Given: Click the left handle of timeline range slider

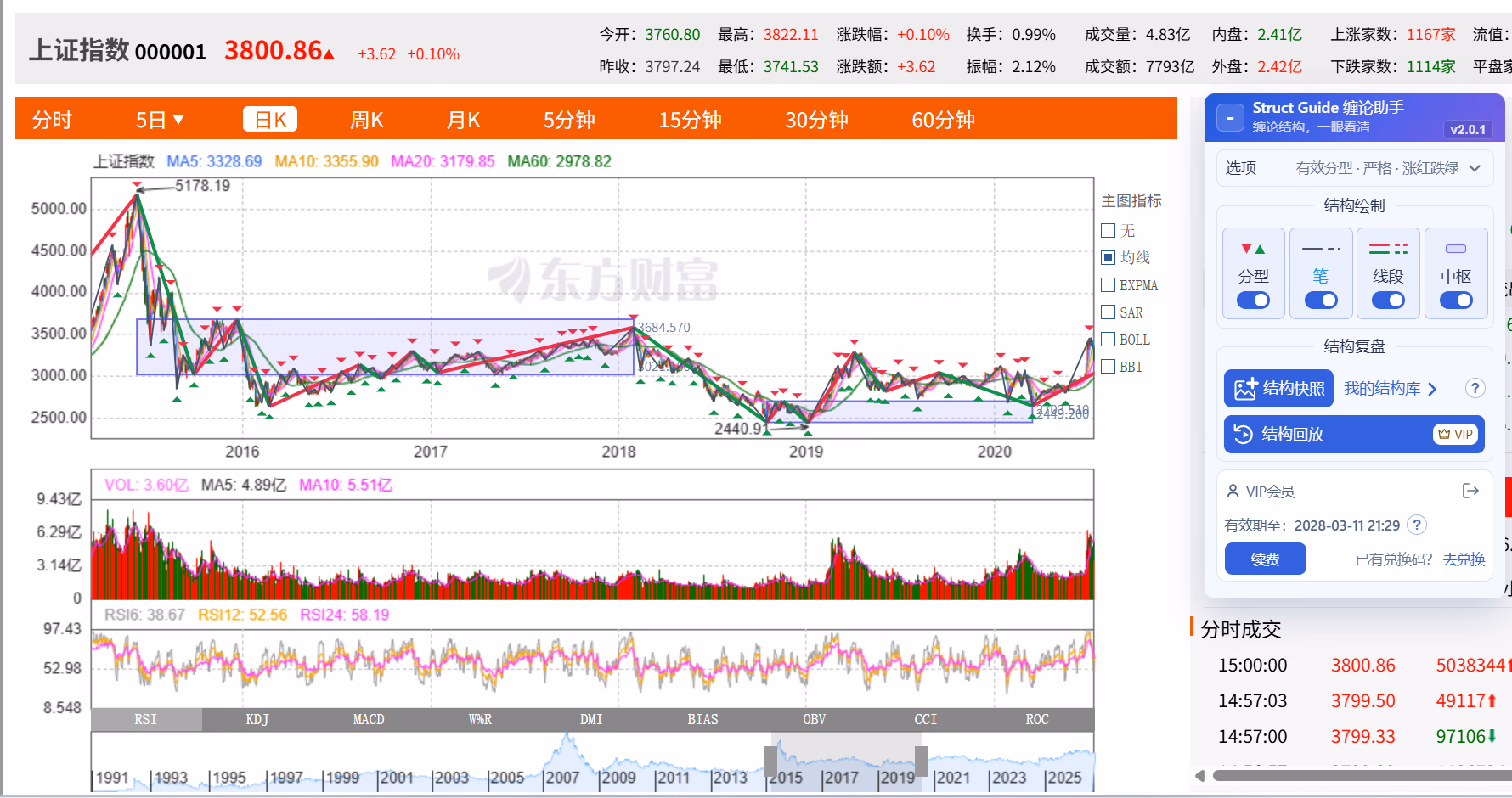Looking at the screenshot, I should coord(770,761).
